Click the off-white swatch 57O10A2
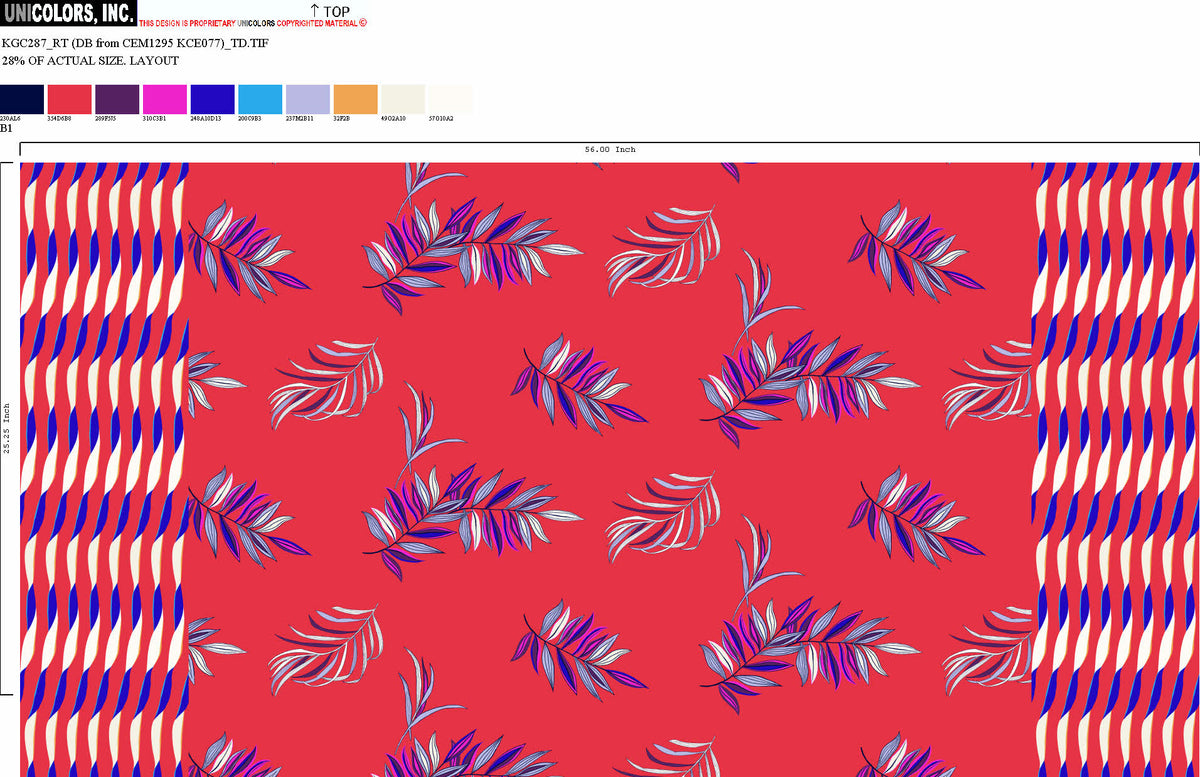The width and height of the screenshot is (1200, 777). 450,99
